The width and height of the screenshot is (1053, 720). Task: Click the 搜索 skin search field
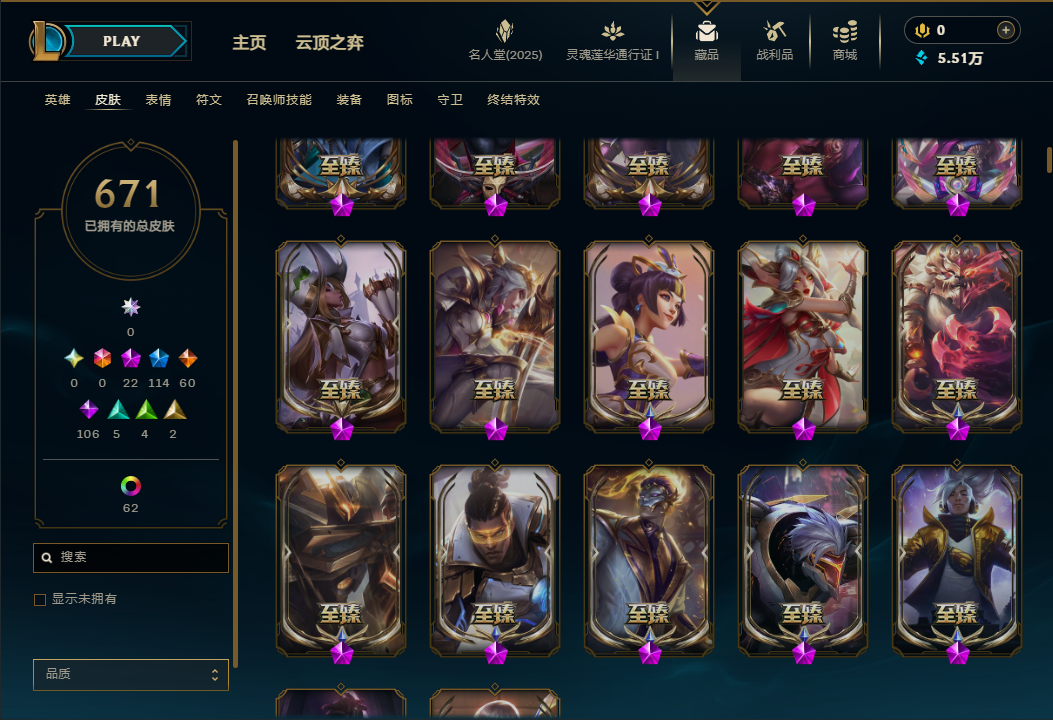[x=131, y=557]
